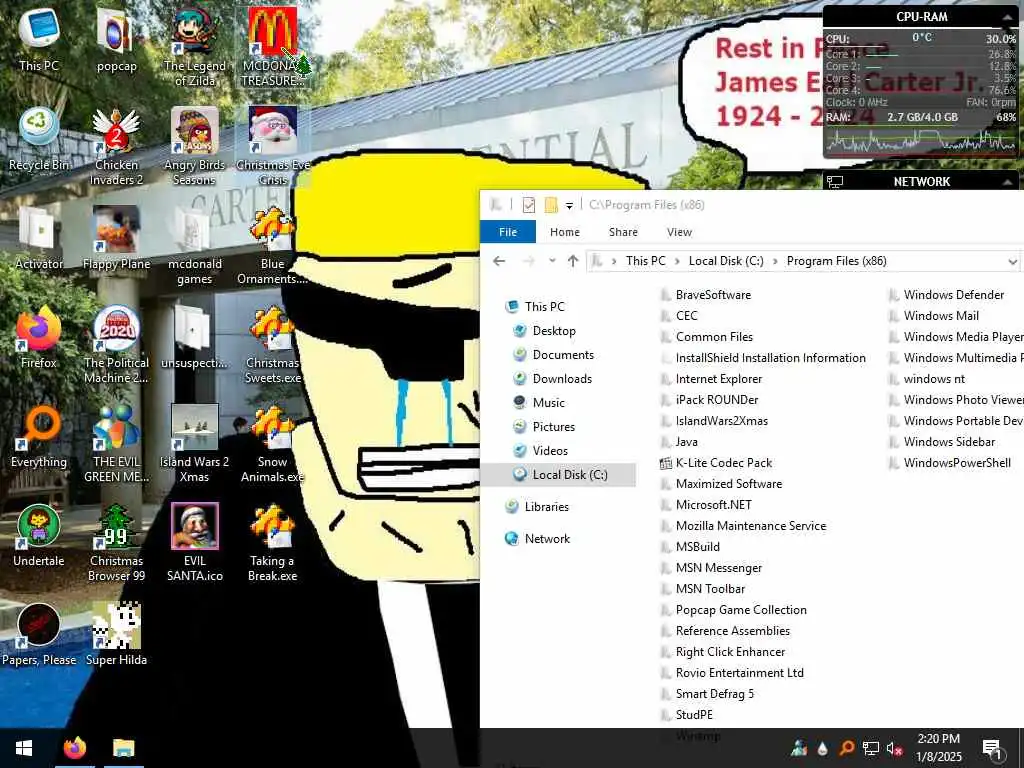Select Christmas Sweets.exe icon
This screenshot has height=768, width=1024.
[x=272, y=345]
